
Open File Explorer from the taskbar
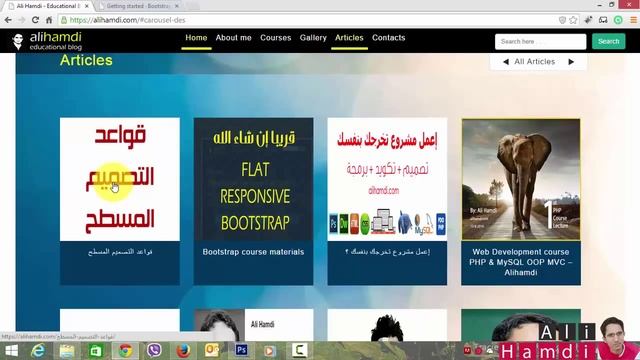[67, 351]
